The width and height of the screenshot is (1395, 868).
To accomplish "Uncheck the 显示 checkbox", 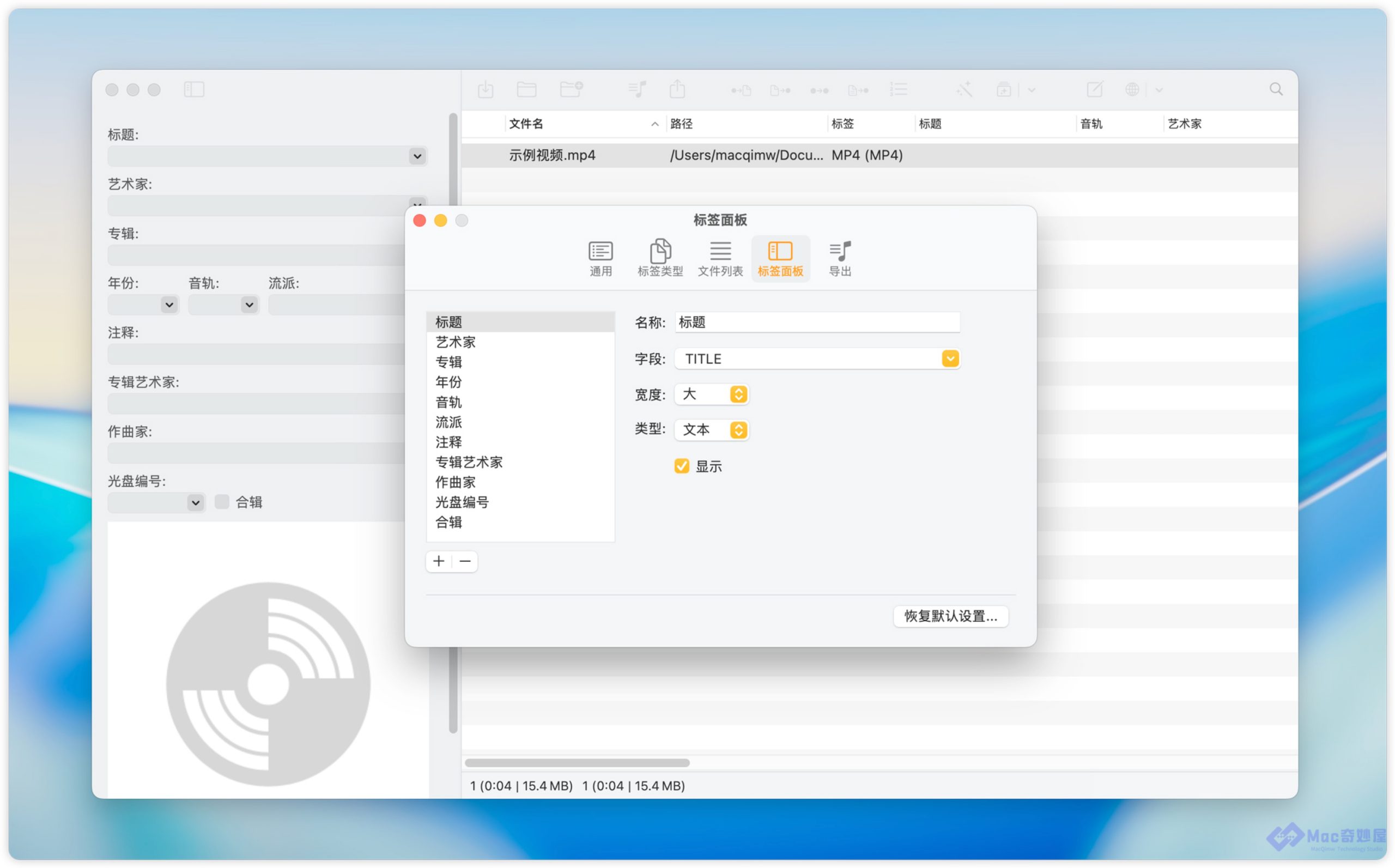I will pyautogui.click(x=682, y=466).
